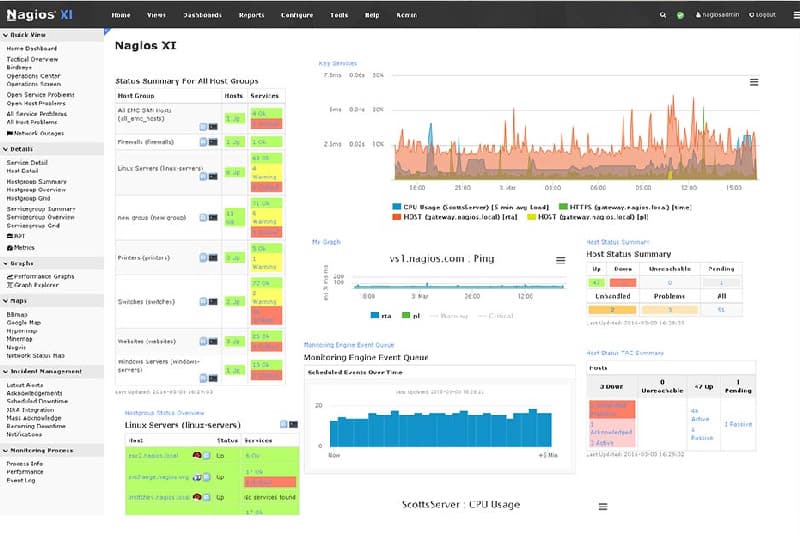Screen dimensions: 800x543
Task: Open Network Outages in the sidebar
Action: pyautogui.click(x=35, y=133)
